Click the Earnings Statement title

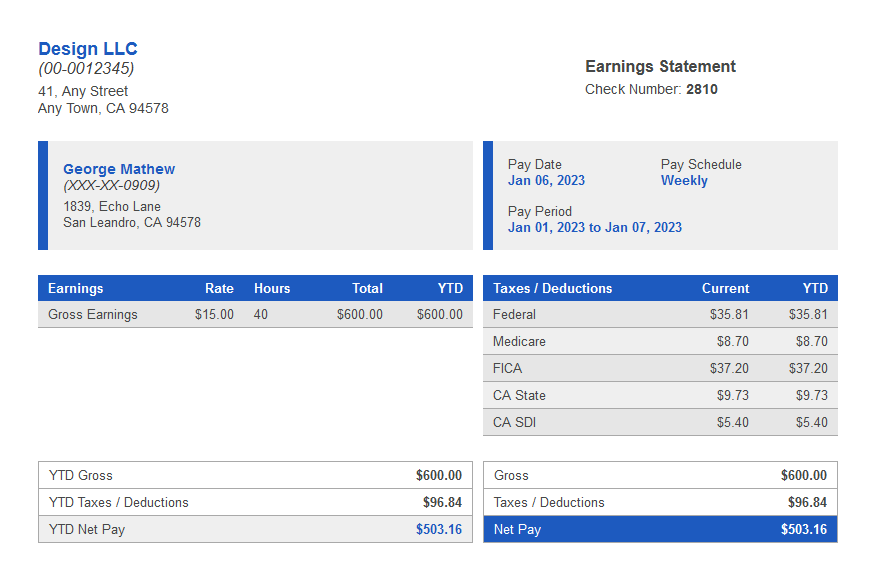tap(660, 66)
